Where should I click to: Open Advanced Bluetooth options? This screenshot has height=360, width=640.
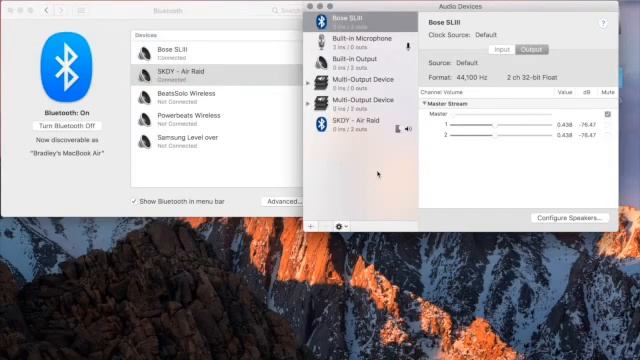[283, 201]
